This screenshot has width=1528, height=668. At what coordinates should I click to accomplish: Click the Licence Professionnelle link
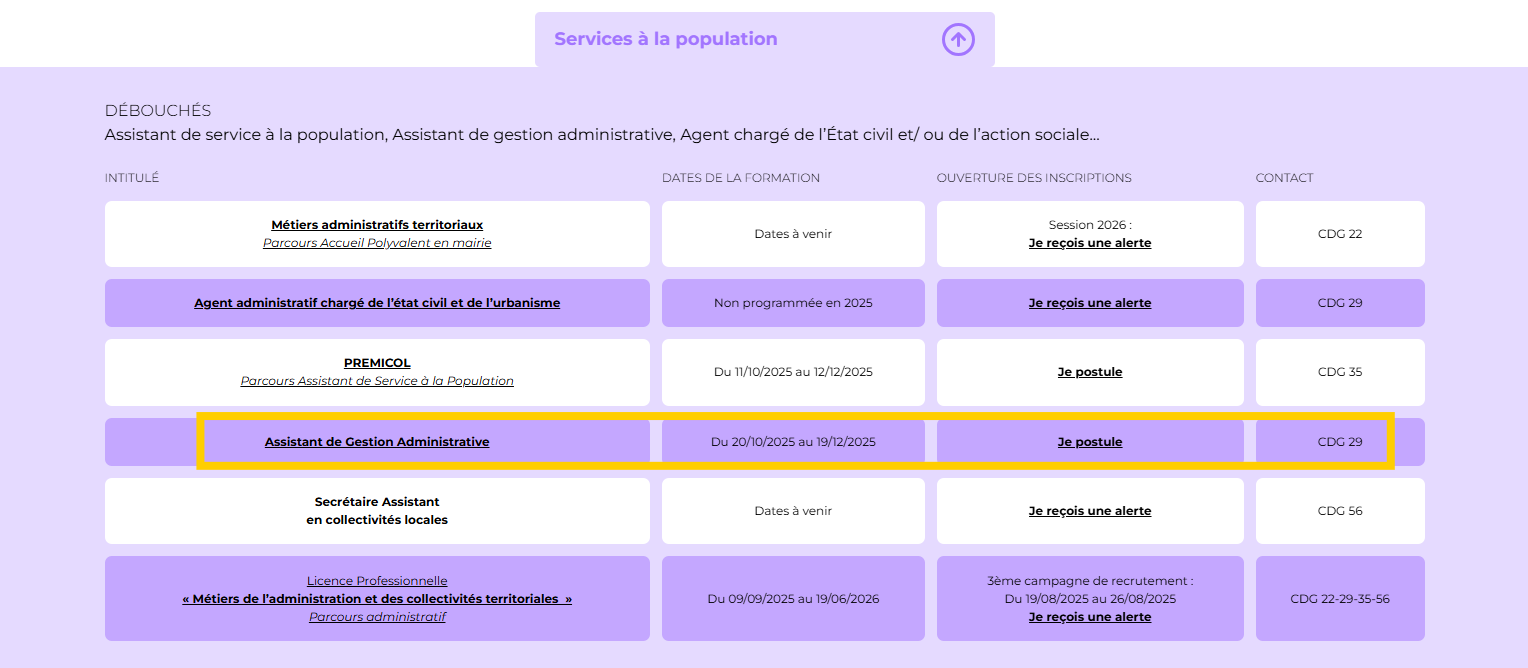point(377,581)
